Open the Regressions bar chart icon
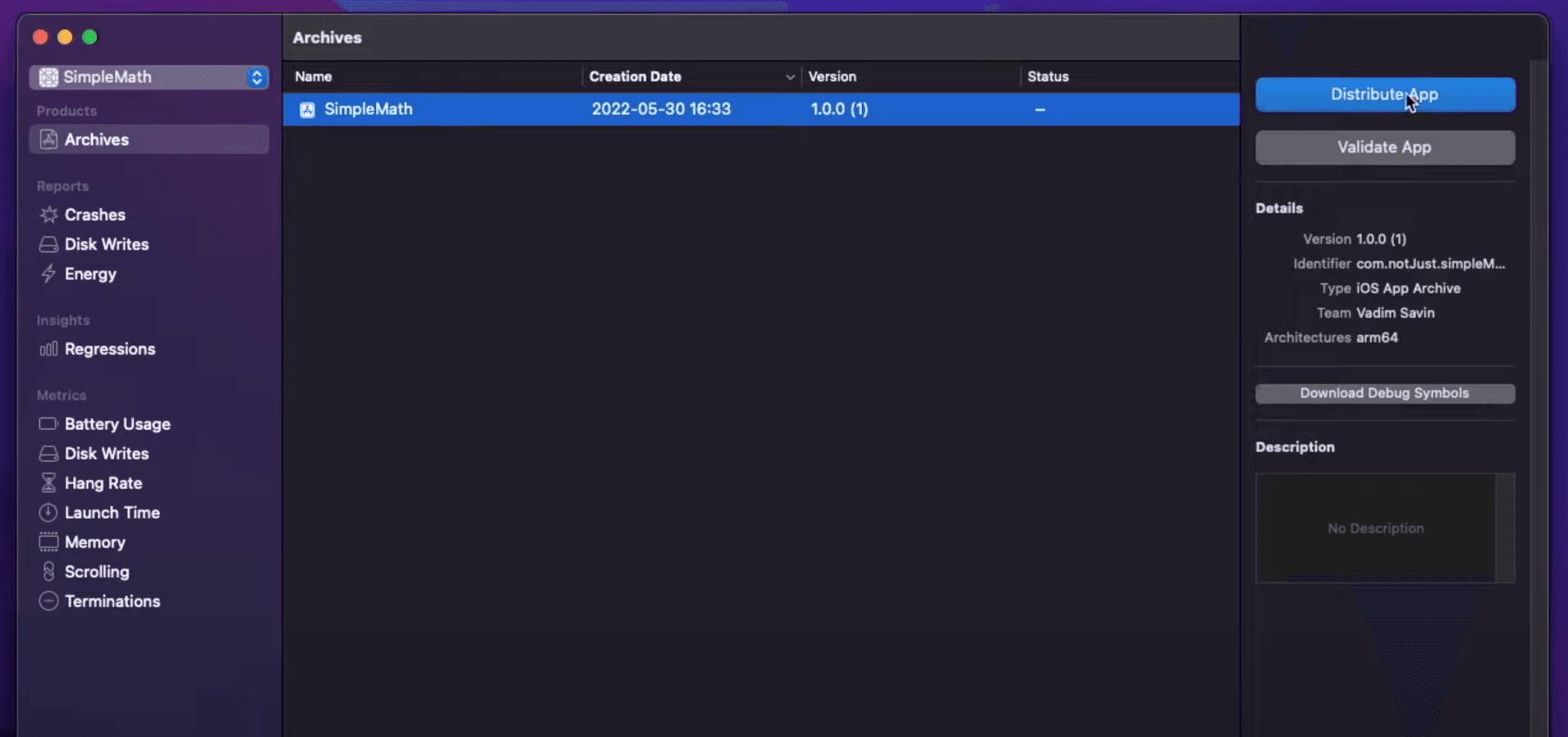 48,350
